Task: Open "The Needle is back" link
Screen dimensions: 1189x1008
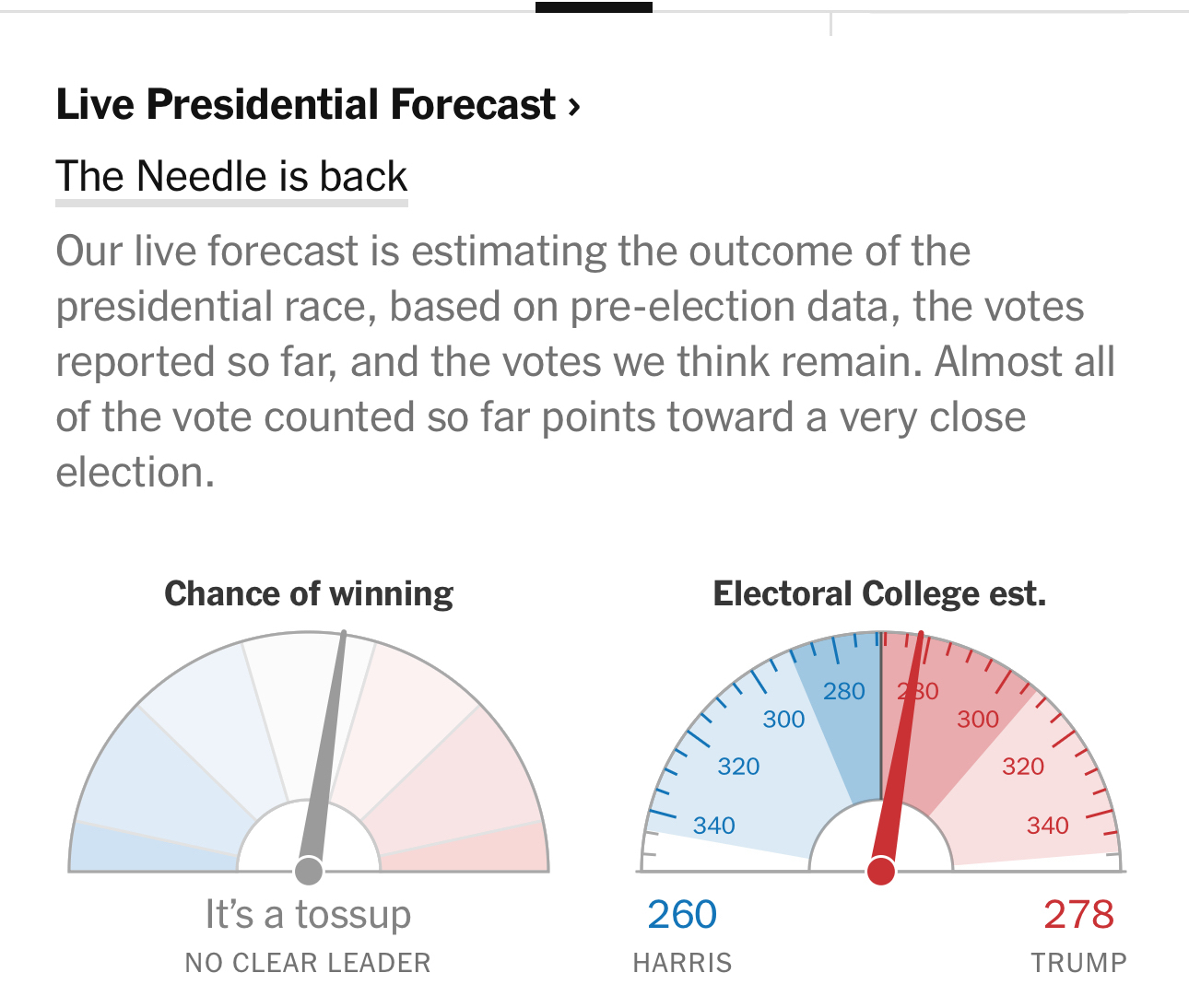Action: (x=231, y=176)
